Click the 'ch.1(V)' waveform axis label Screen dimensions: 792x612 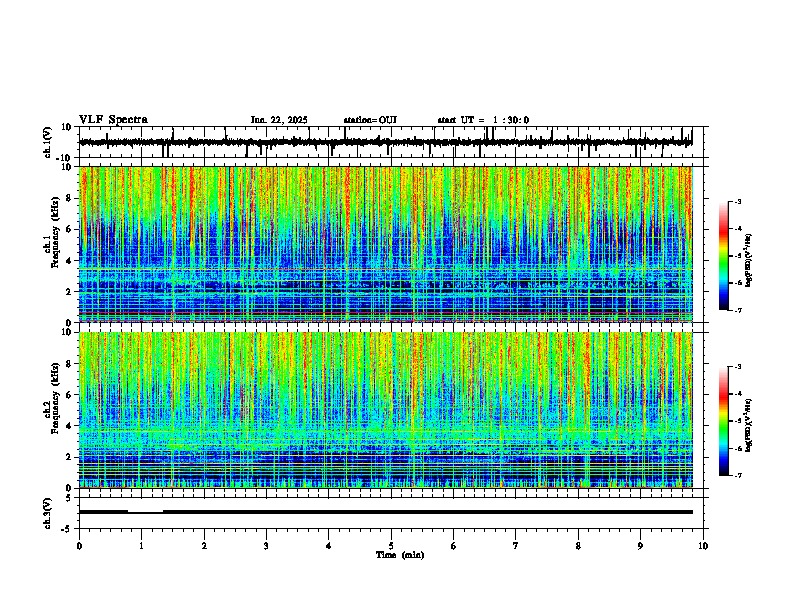[x=48, y=142]
